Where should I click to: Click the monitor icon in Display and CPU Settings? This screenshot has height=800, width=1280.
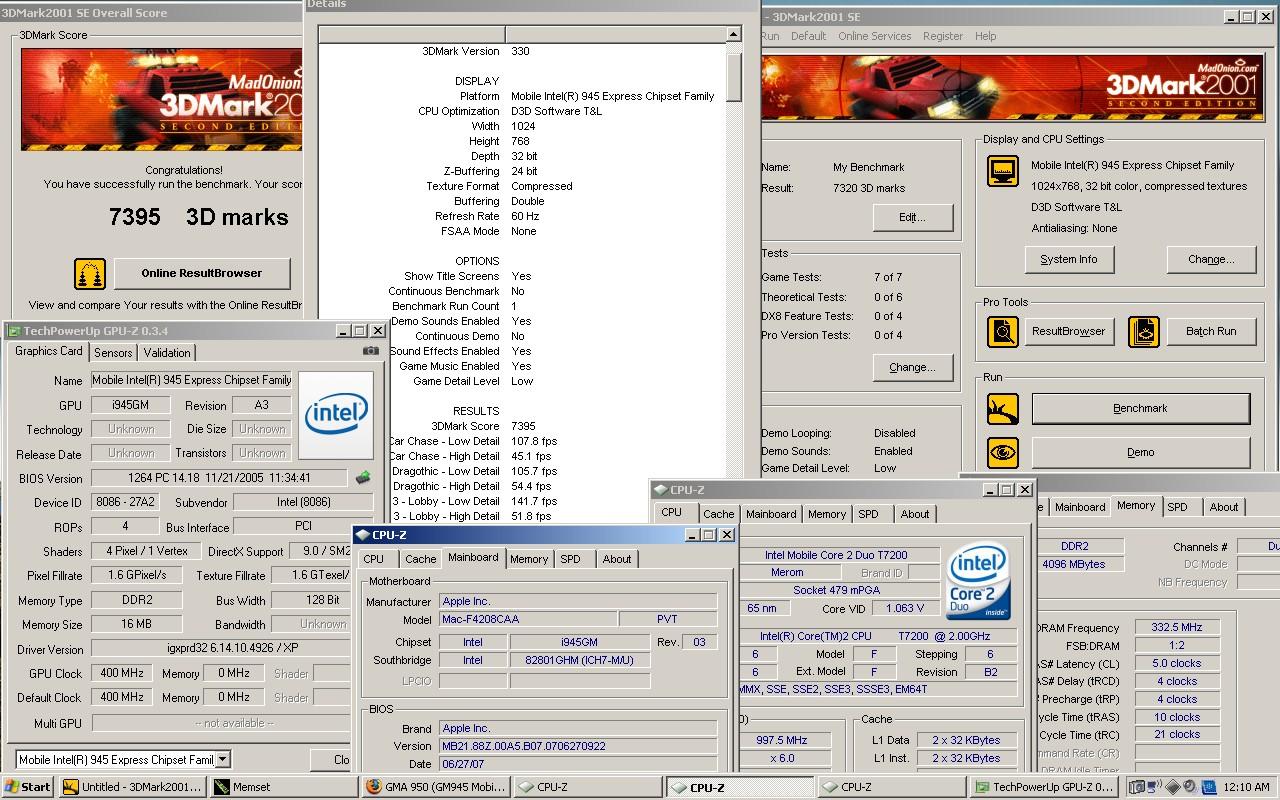coord(1003,171)
